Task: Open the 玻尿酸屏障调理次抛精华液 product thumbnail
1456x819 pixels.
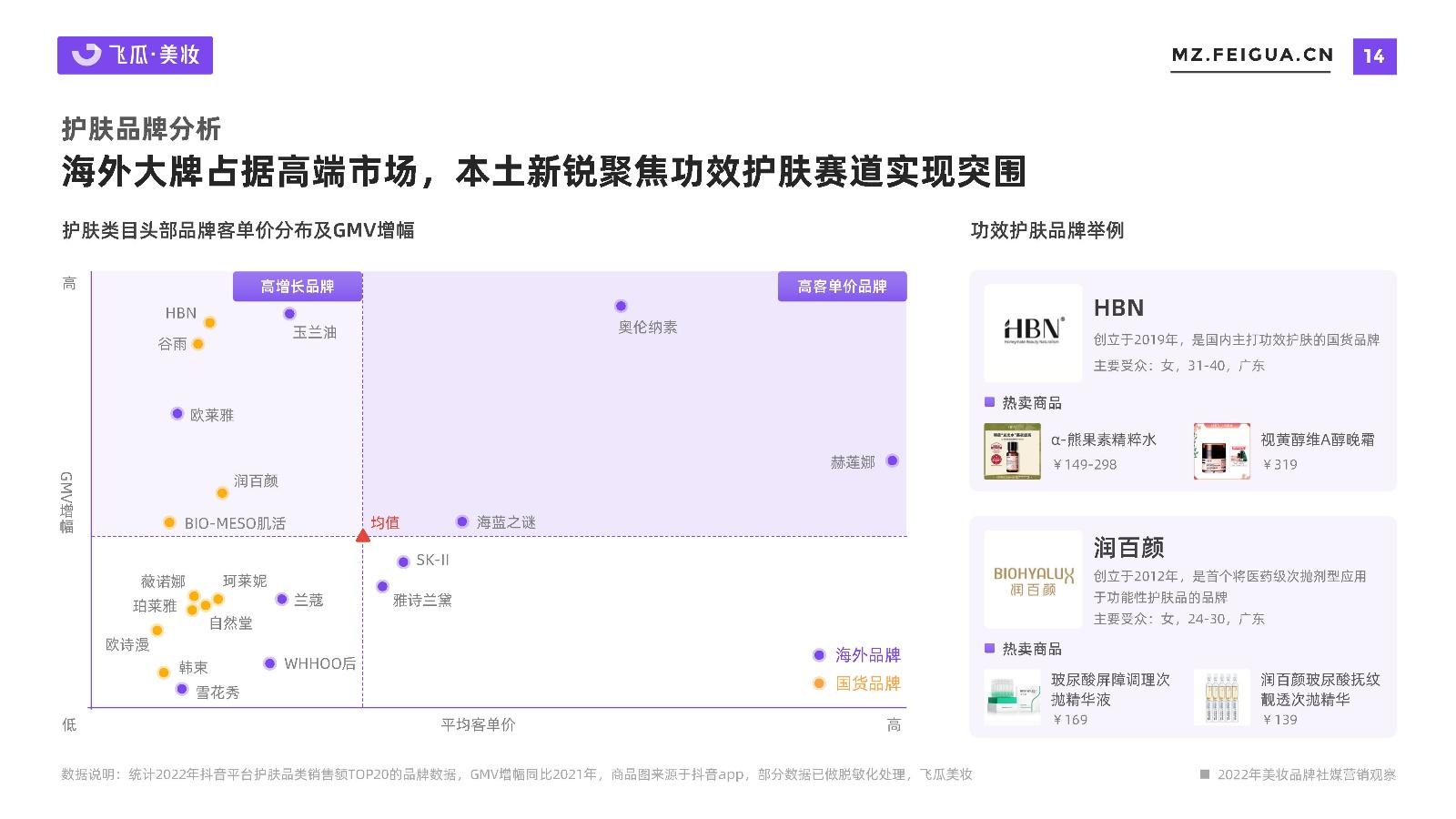Action: click(1012, 698)
